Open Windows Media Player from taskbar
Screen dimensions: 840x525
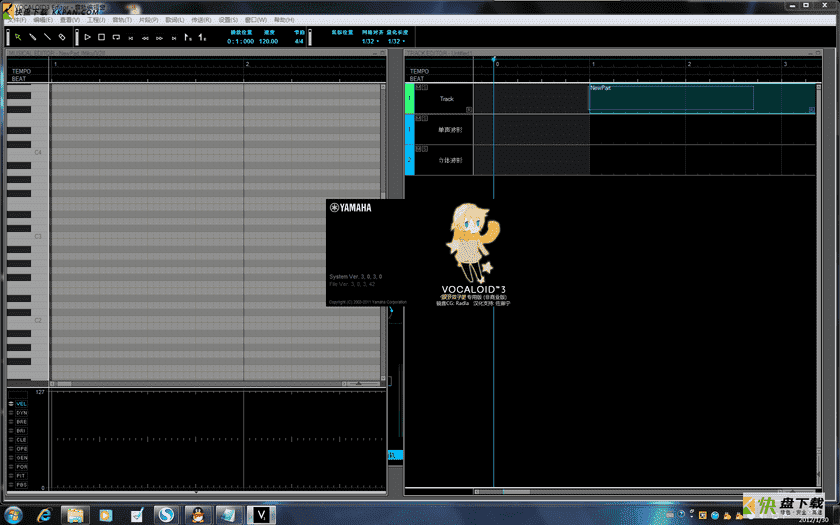point(106,515)
